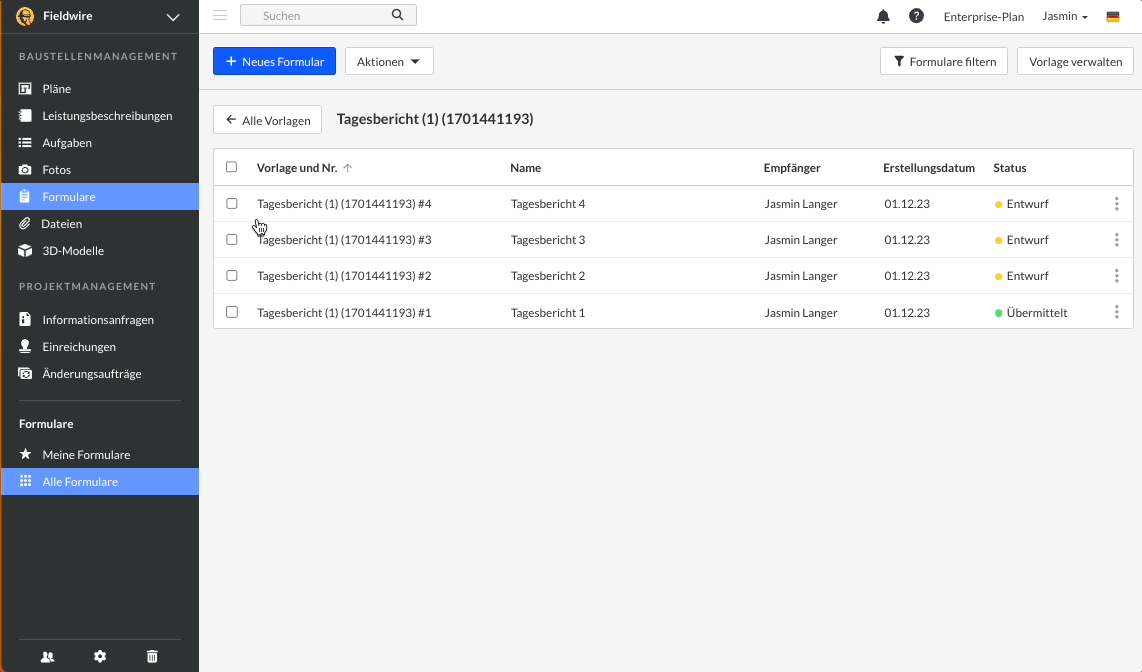Select the checkbox for Tagesbericht #2

point(232,276)
